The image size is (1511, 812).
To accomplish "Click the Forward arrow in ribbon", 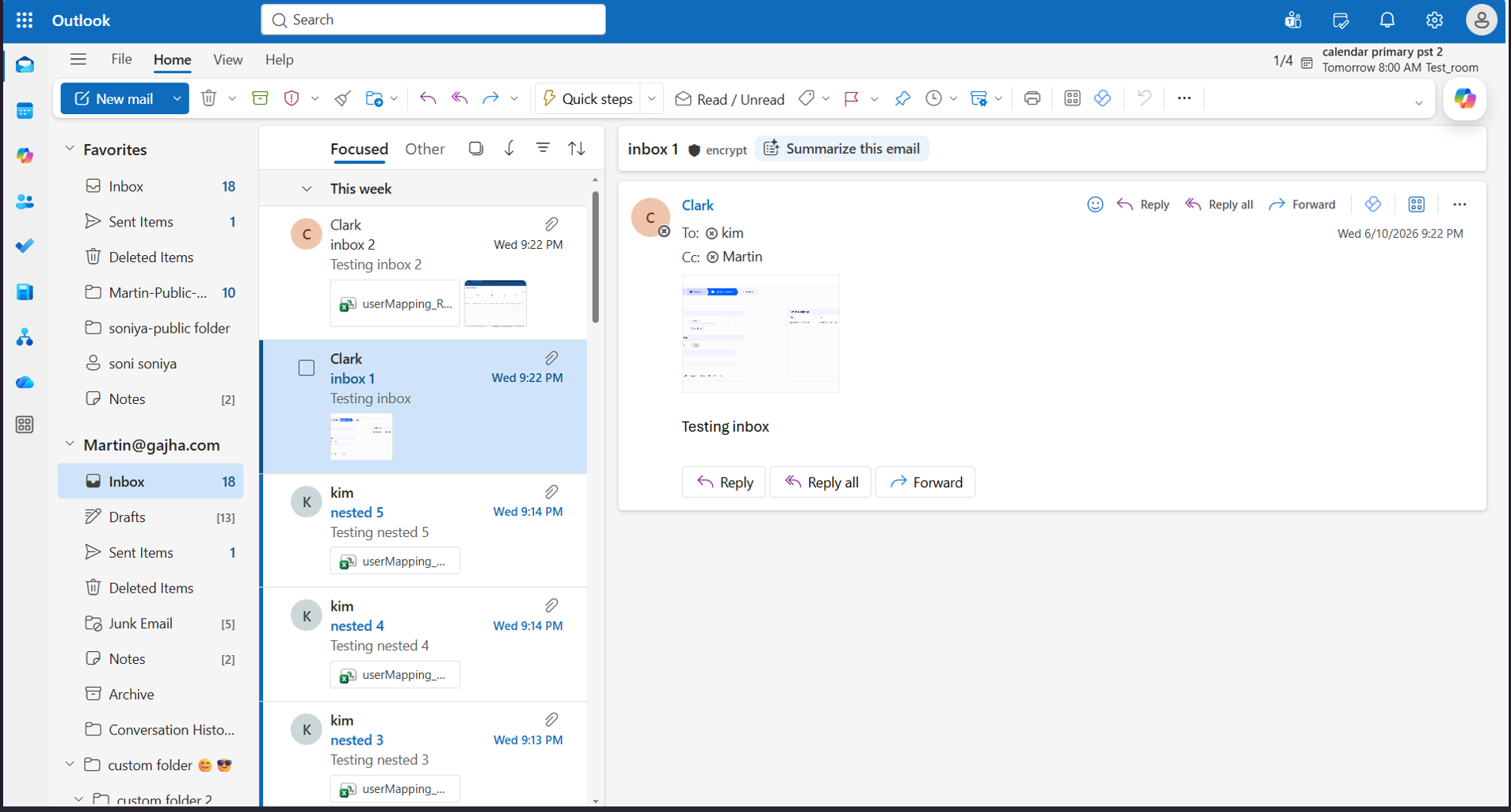I will pyautogui.click(x=490, y=98).
